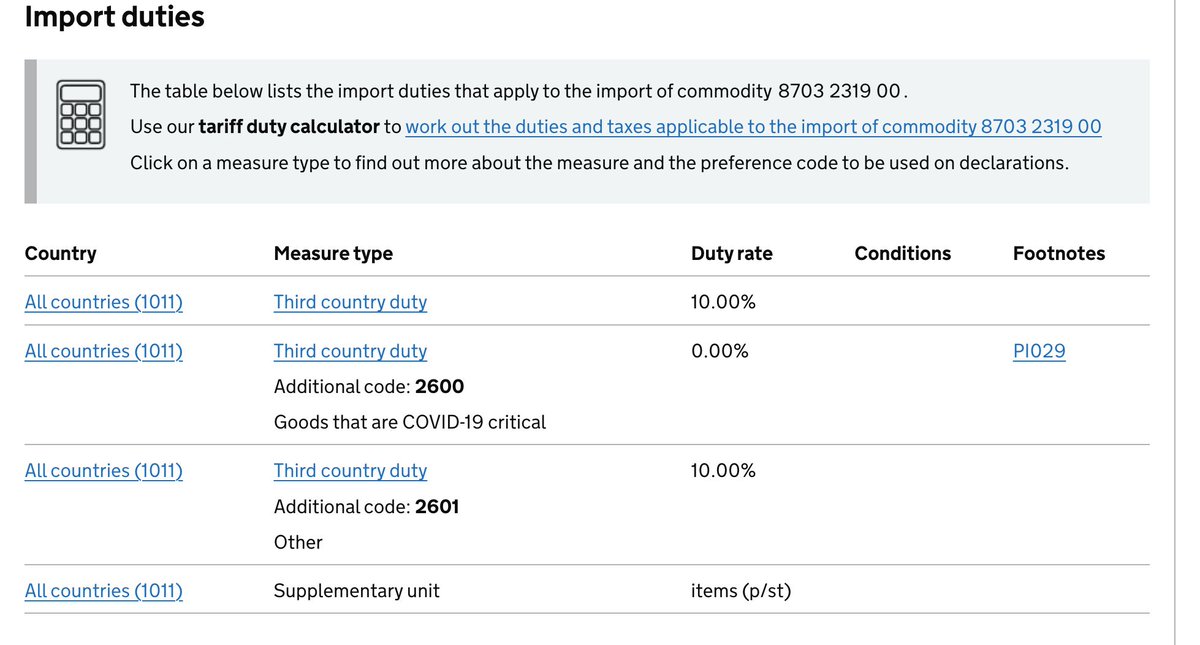The image size is (1200, 645).
Task: Select Third country duty above Additional code 2600
Action: pyautogui.click(x=350, y=351)
